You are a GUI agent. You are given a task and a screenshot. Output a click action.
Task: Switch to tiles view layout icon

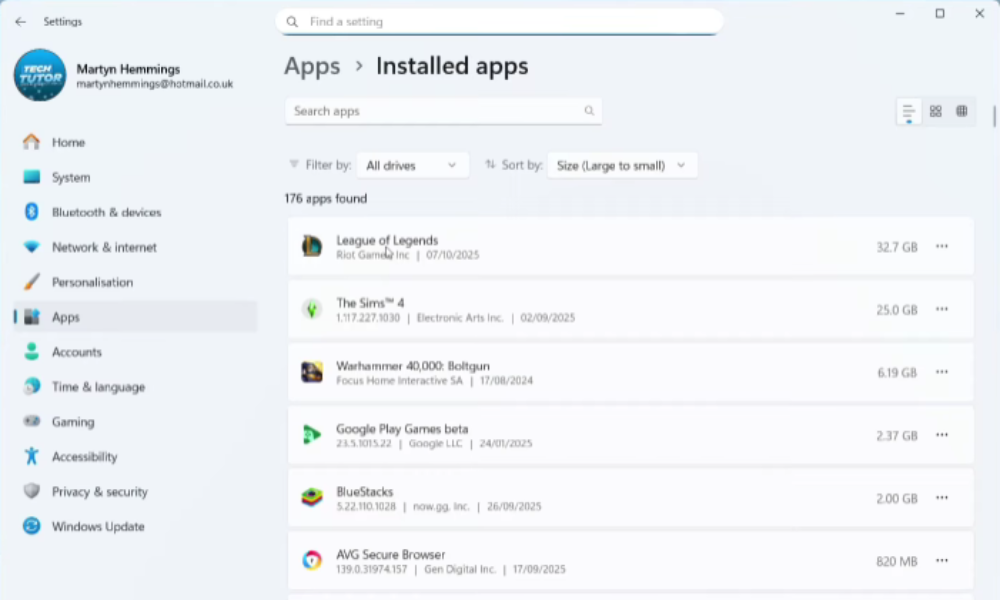click(x=961, y=111)
